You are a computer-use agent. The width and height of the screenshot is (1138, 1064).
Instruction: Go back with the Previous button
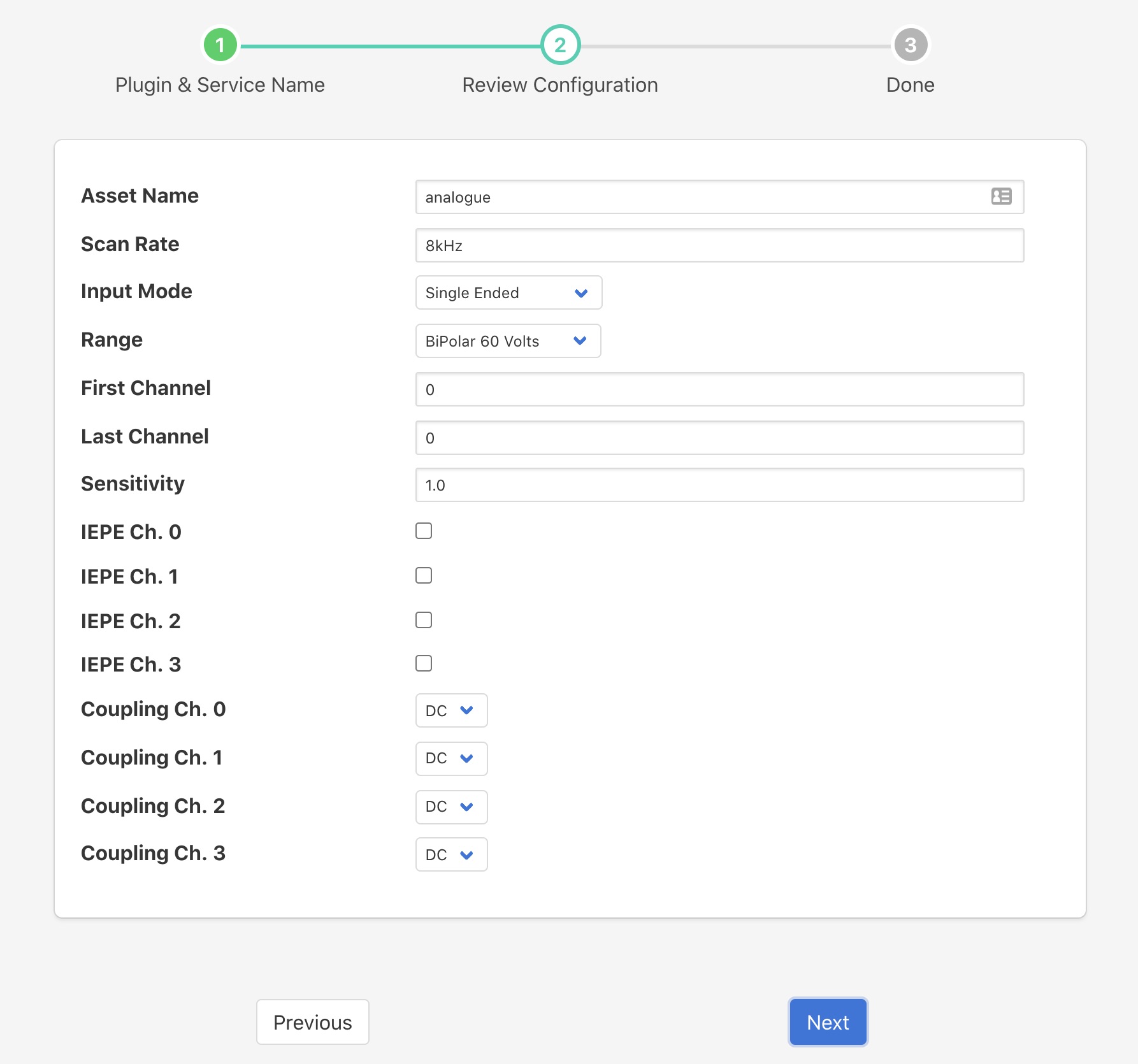point(312,1022)
